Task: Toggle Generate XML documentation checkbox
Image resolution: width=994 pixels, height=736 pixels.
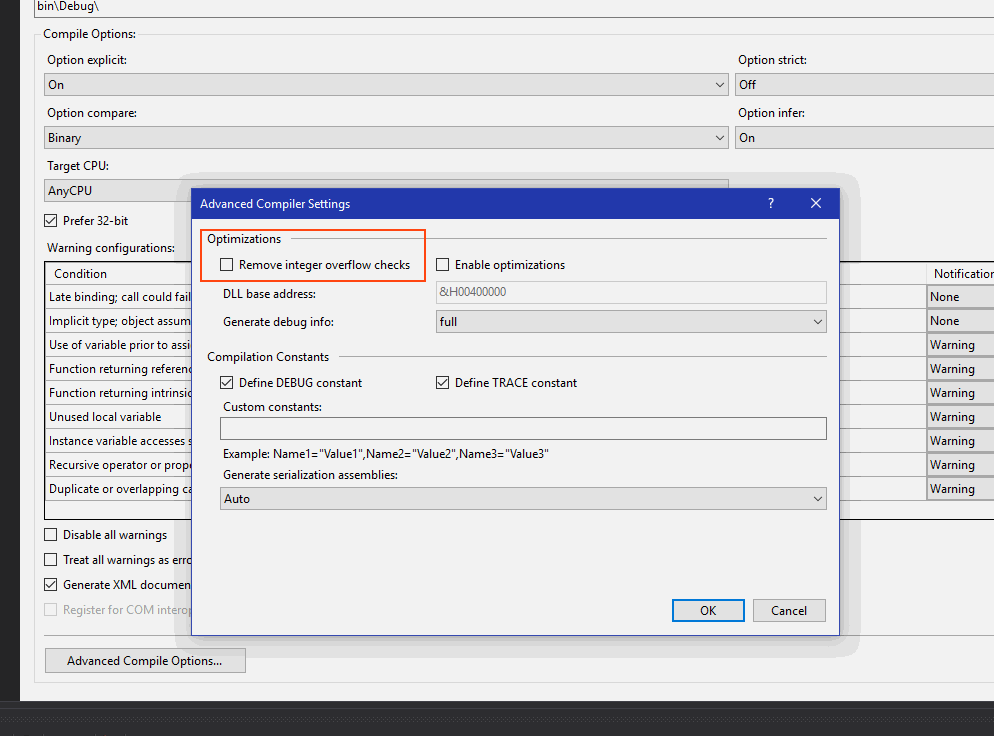Action: pyautogui.click(x=51, y=584)
